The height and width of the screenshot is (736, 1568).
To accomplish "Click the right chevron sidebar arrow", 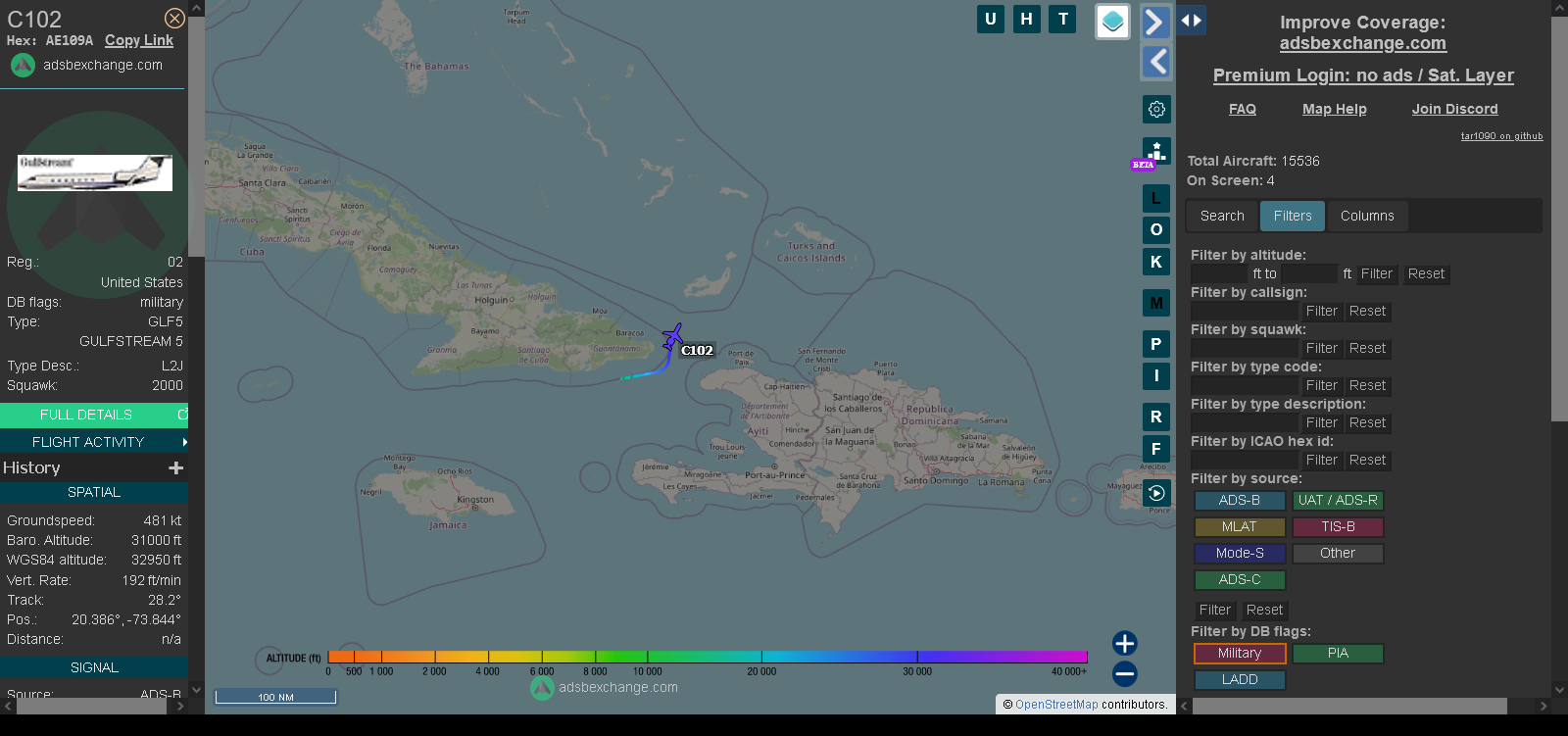I will click(x=1156, y=23).
